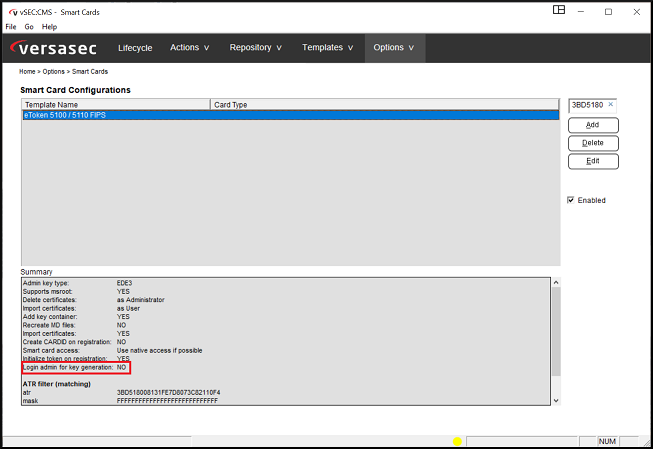Sort by Card Type column header
Image resolution: width=653 pixels, height=449 pixels.
coord(384,105)
